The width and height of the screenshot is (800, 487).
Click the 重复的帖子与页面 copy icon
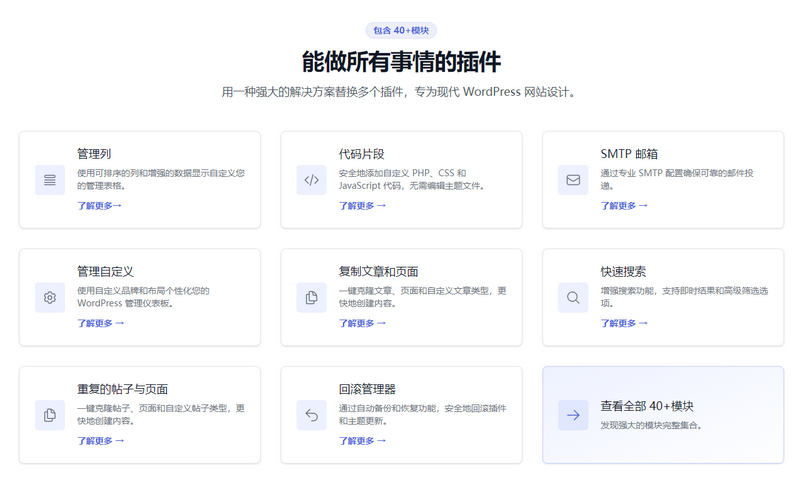point(50,415)
